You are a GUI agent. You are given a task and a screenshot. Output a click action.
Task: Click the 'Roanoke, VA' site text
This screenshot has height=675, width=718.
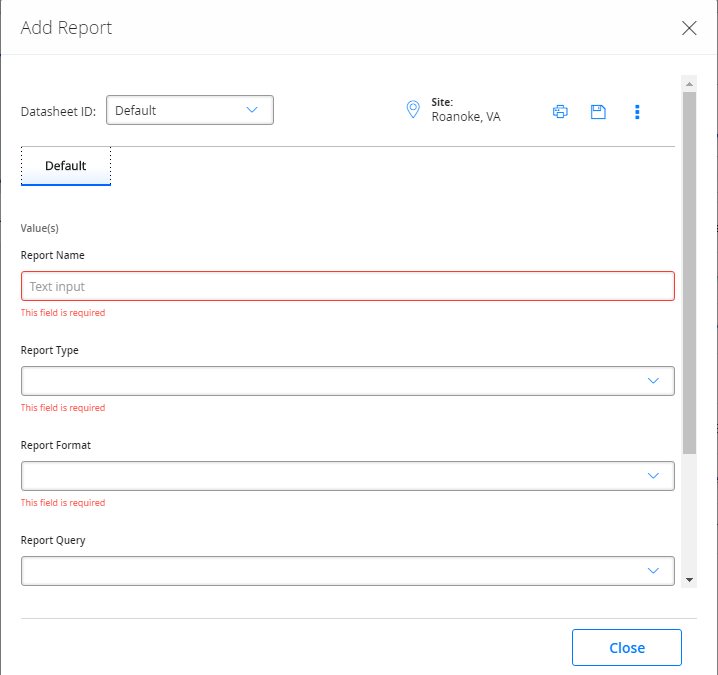(x=466, y=117)
